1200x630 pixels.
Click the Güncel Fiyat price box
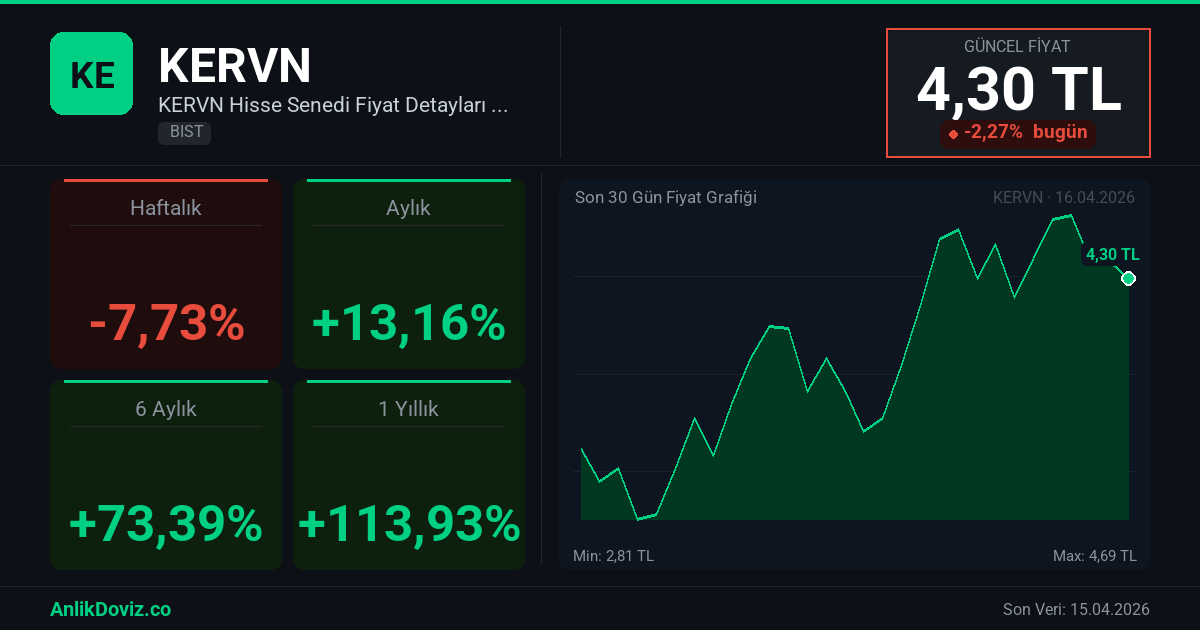point(1018,93)
